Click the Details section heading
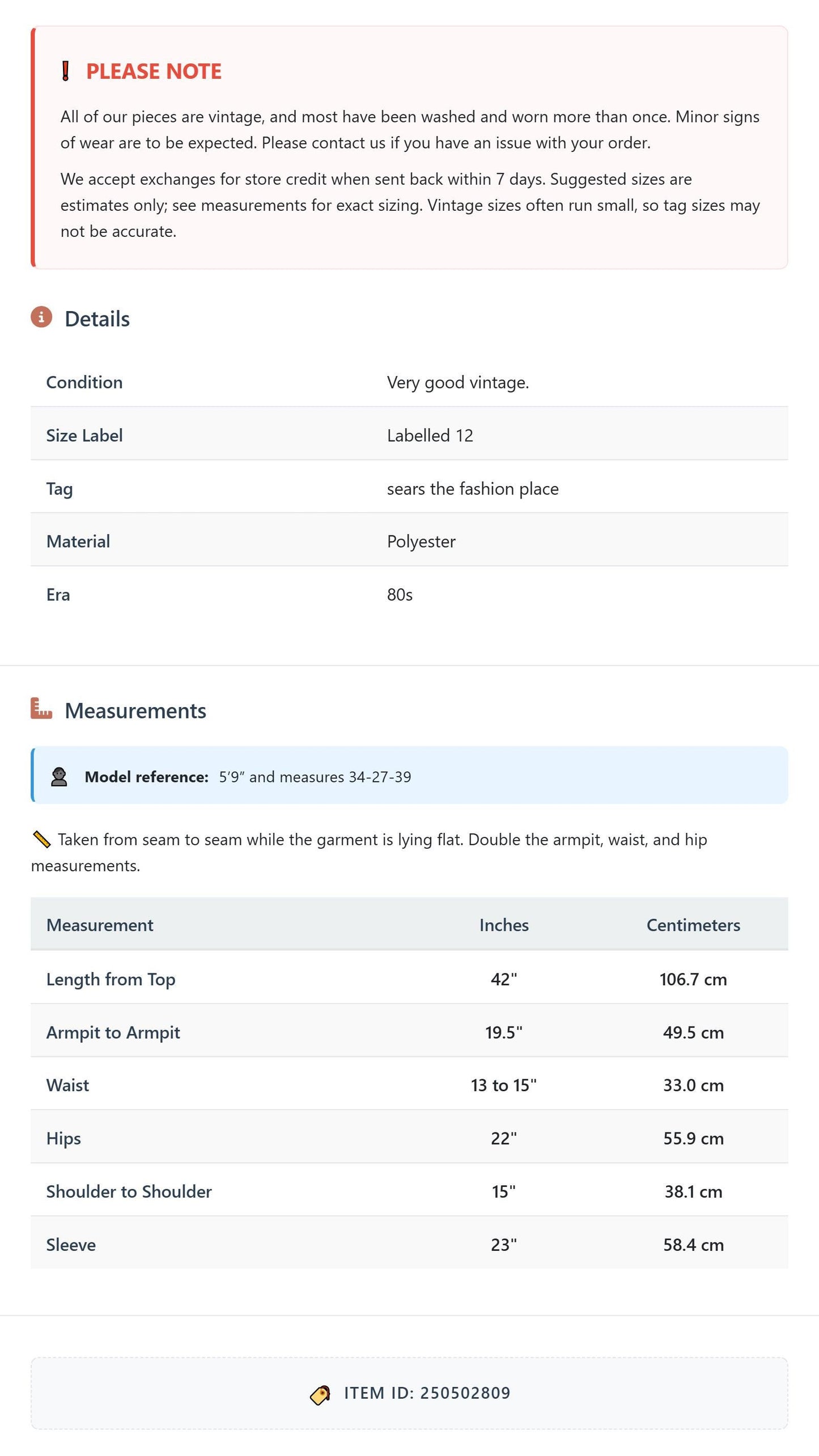The height and width of the screenshot is (1456, 819). point(97,319)
